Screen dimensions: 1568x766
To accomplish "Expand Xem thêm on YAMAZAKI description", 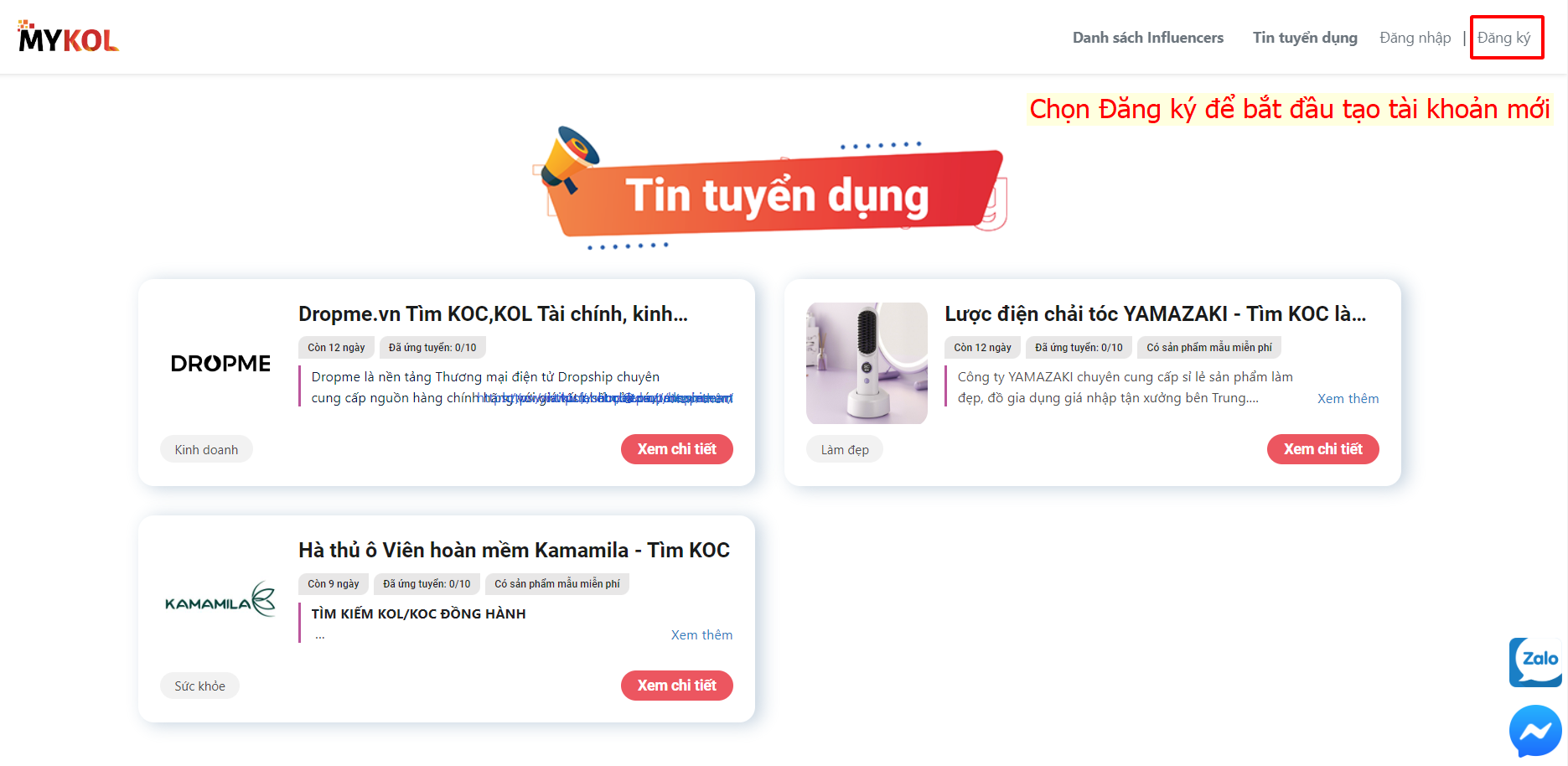I will click(1348, 399).
